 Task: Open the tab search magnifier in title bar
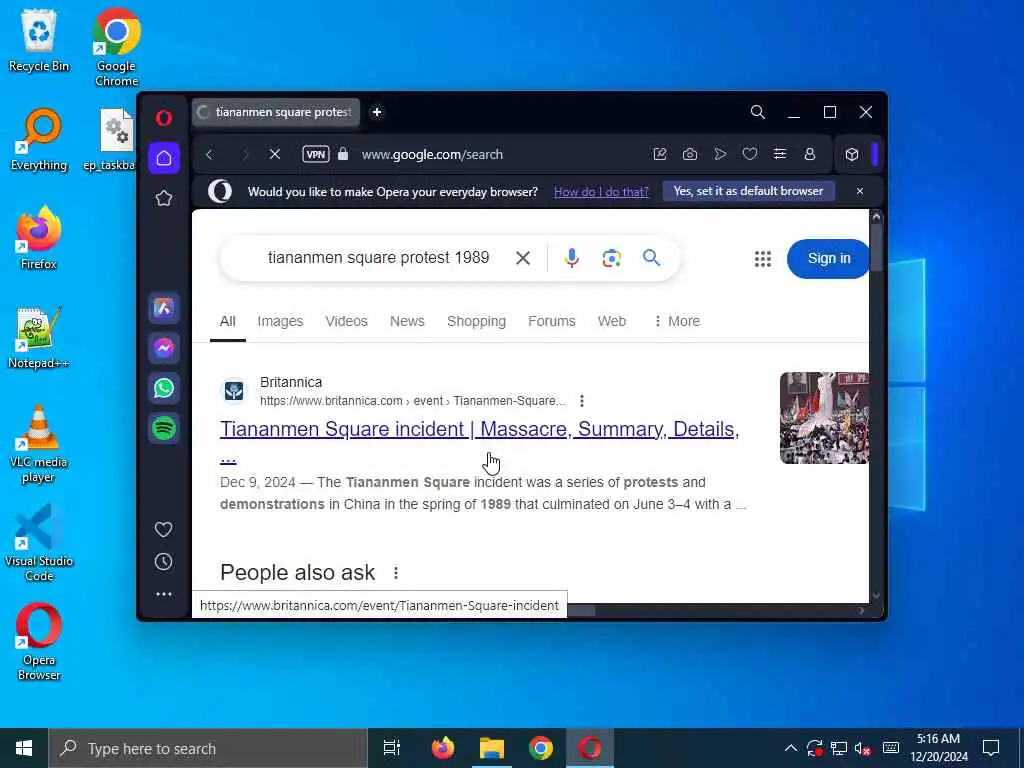[758, 112]
